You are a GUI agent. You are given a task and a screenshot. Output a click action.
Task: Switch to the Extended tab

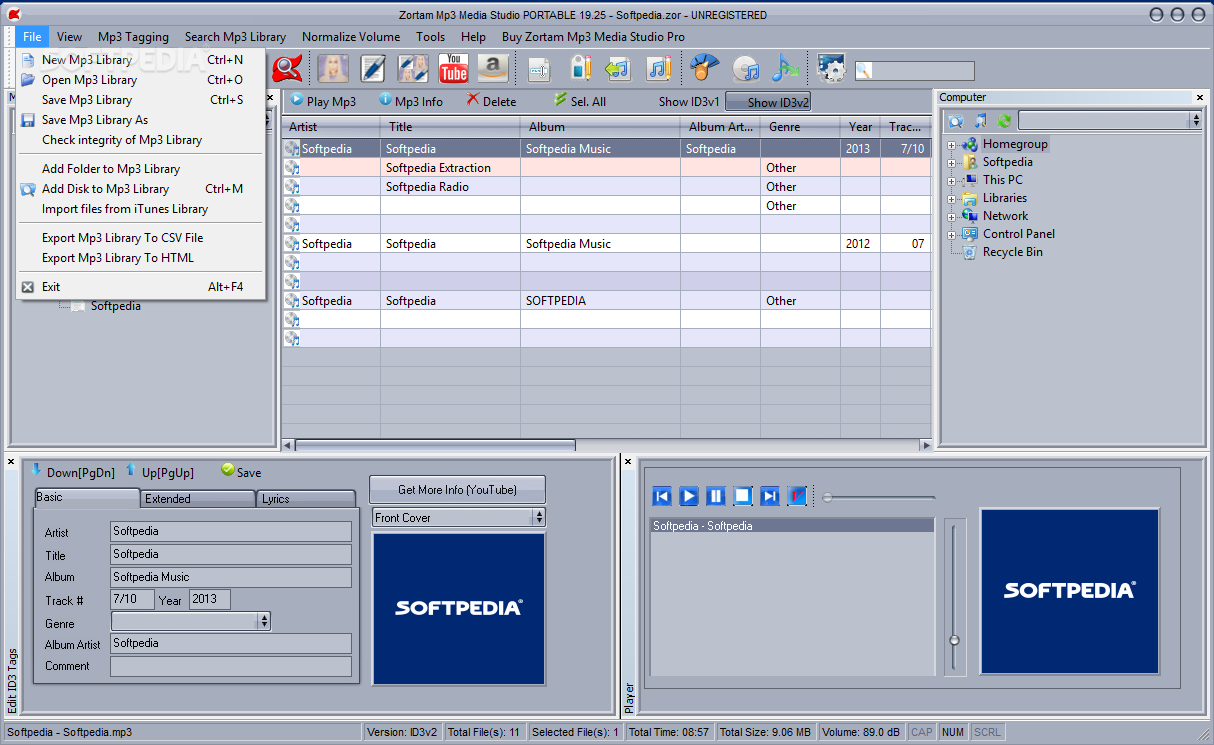click(198, 498)
